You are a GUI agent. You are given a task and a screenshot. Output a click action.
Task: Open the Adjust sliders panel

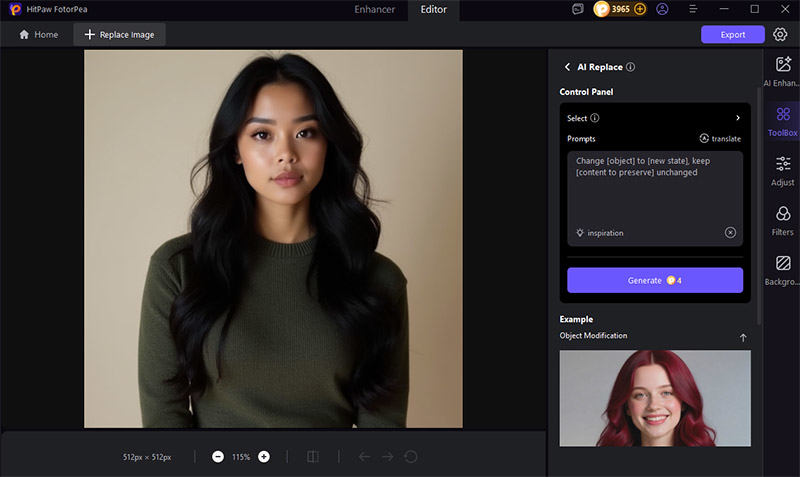click(x=782, y=171)
